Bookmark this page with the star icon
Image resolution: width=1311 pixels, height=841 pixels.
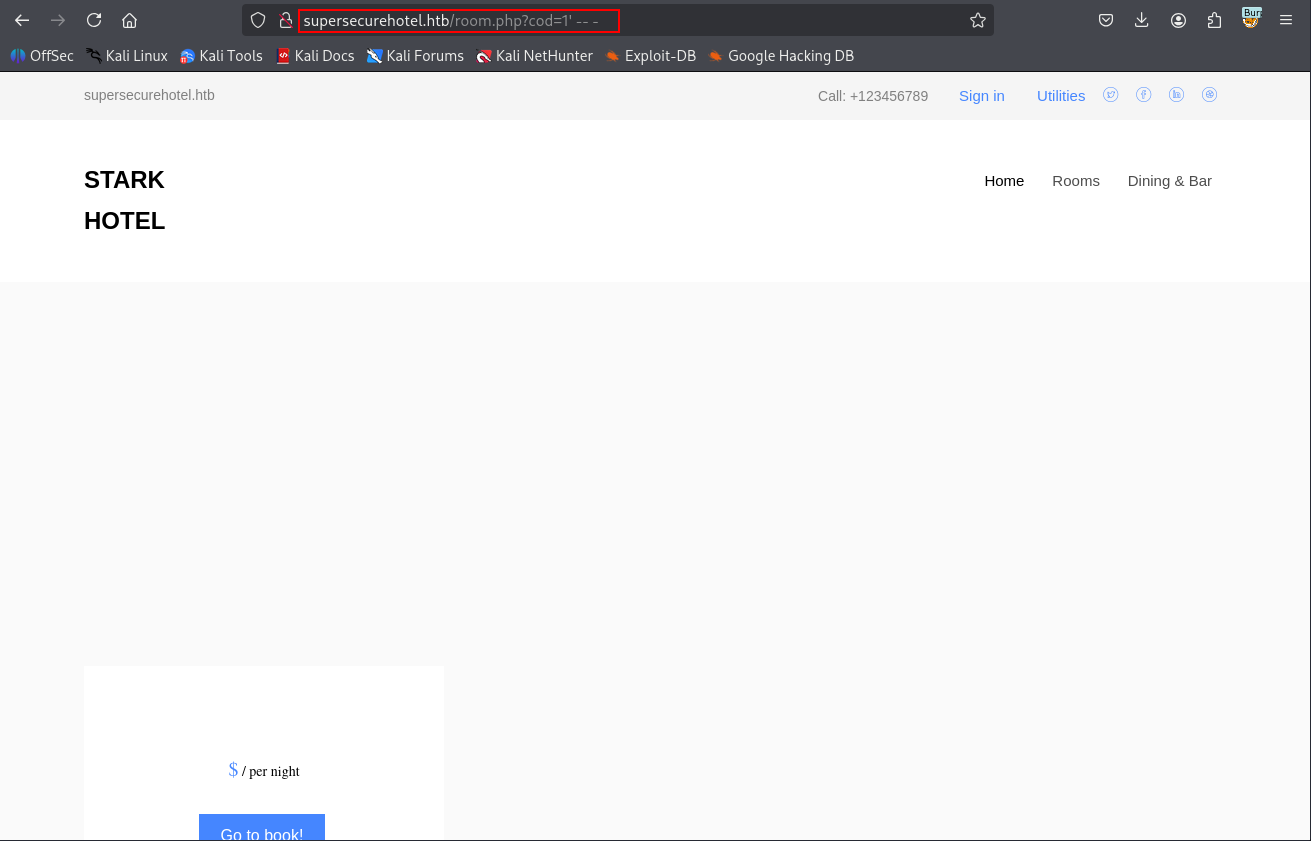click(x=977, y=20)
